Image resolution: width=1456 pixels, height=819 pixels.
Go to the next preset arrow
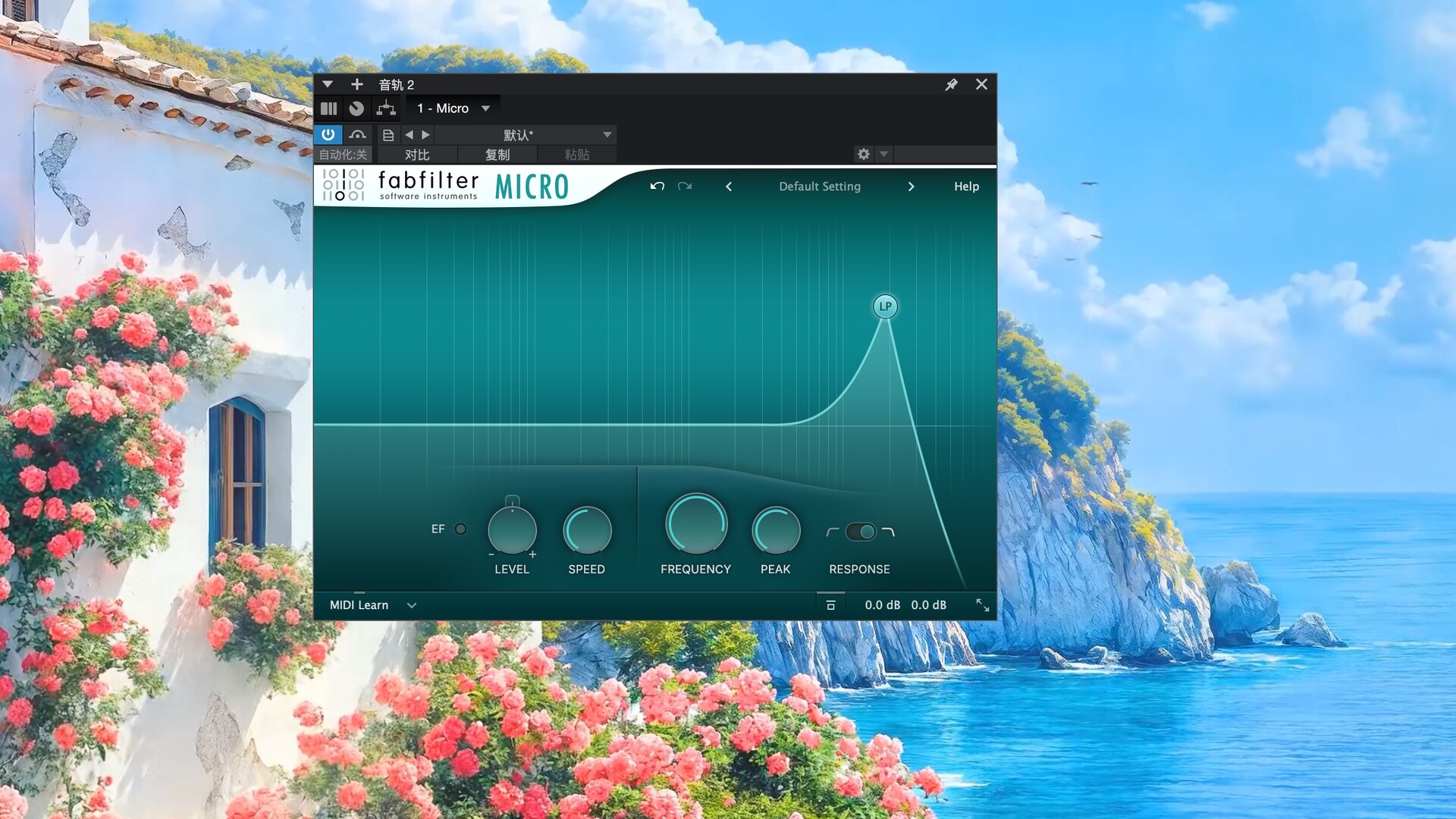coord(911,187)
